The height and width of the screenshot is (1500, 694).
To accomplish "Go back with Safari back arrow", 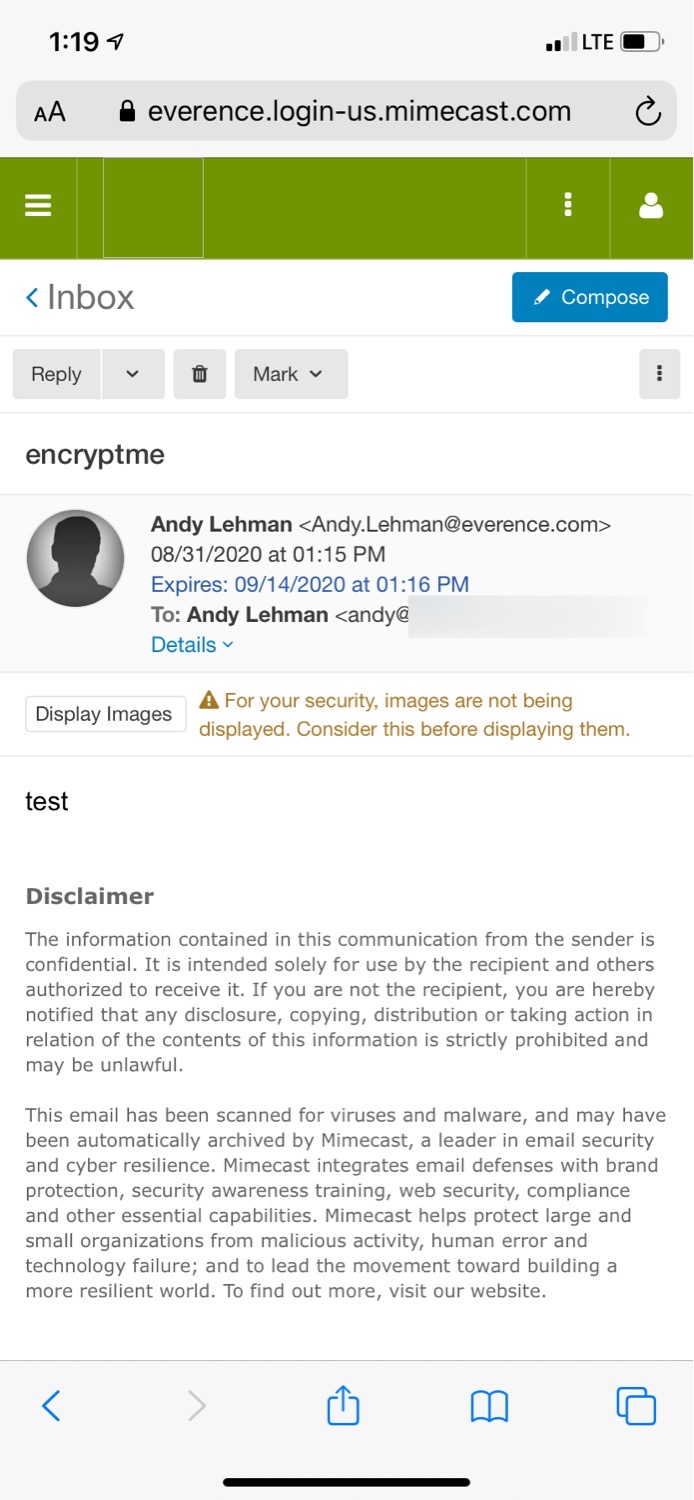I will (51, 1406).
